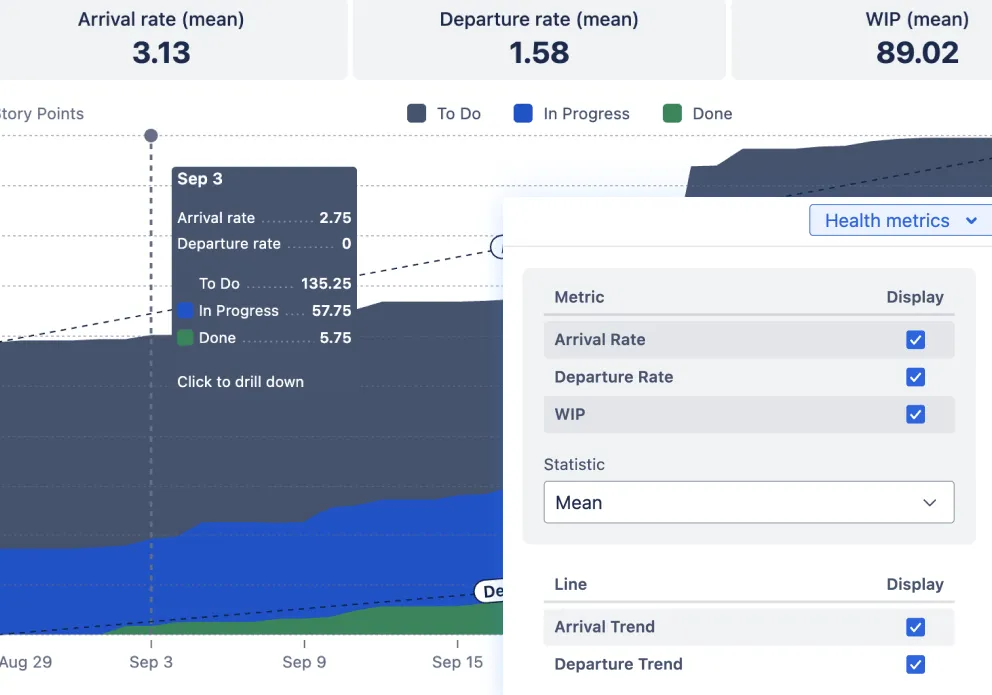Click the WIP metric row label

[x=569, y=414]
